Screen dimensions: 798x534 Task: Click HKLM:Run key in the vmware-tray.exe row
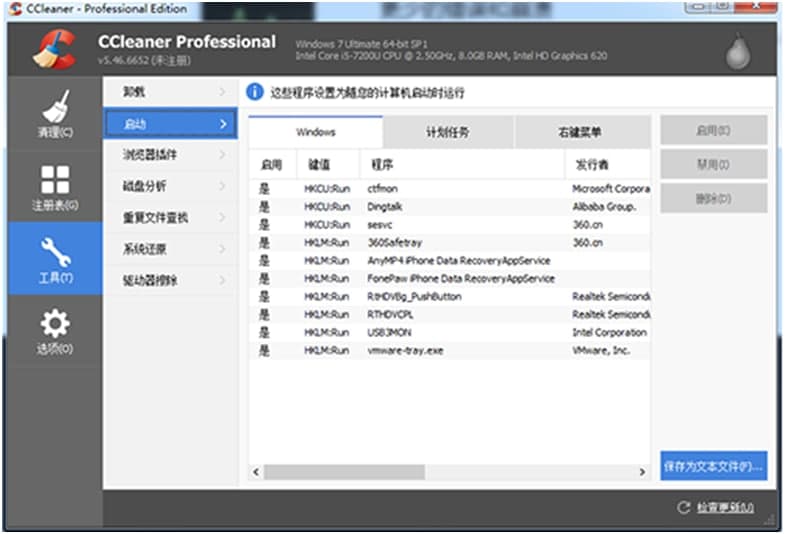click(x=327, y=350)
